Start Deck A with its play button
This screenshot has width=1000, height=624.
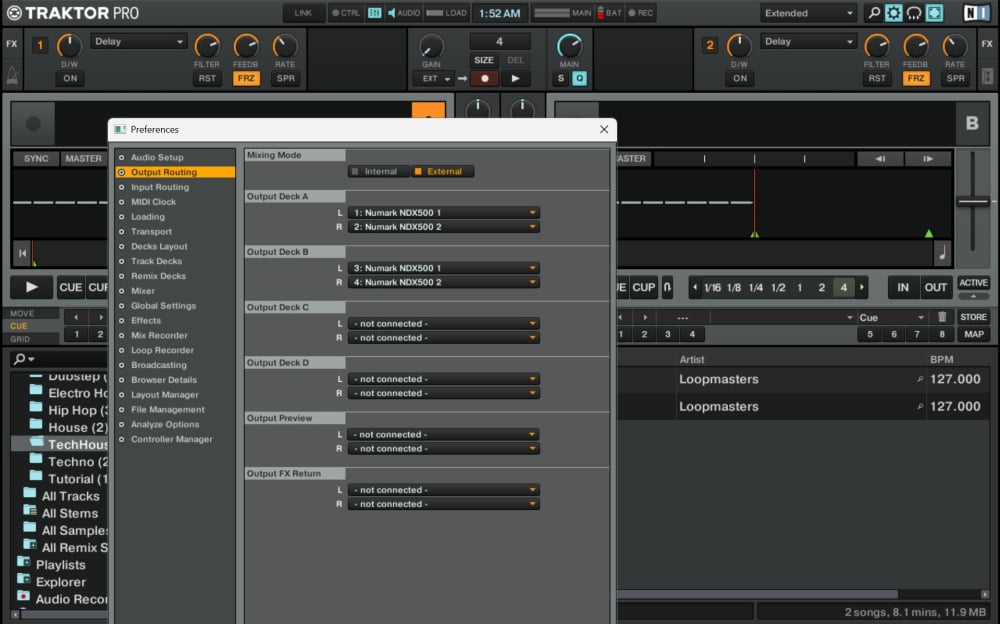point(31,287)
